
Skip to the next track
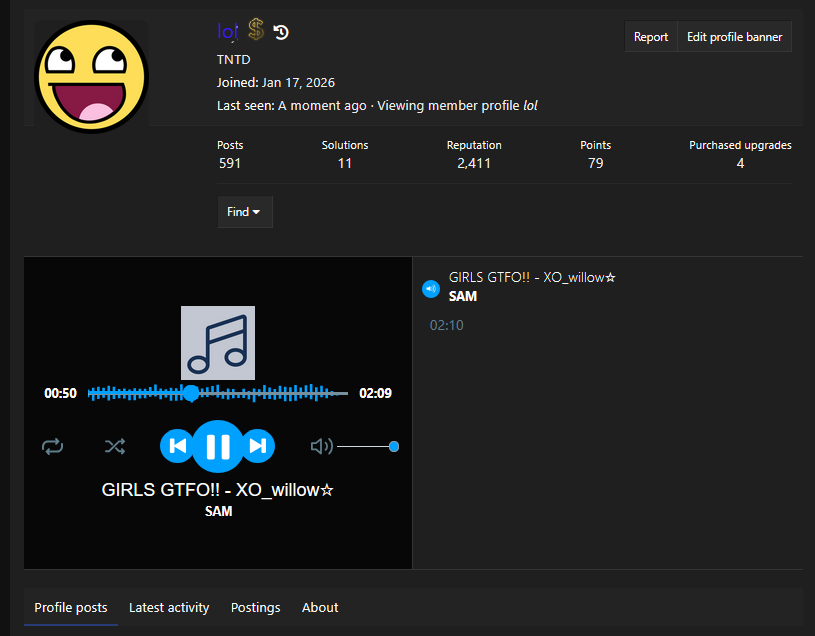pyautogui.click(x=258, y=446)
